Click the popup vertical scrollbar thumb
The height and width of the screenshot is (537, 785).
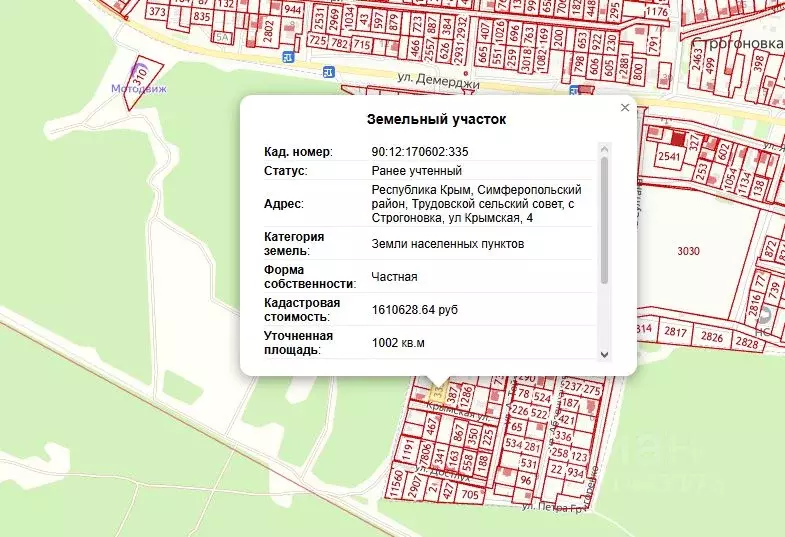(x=604, y=220)
